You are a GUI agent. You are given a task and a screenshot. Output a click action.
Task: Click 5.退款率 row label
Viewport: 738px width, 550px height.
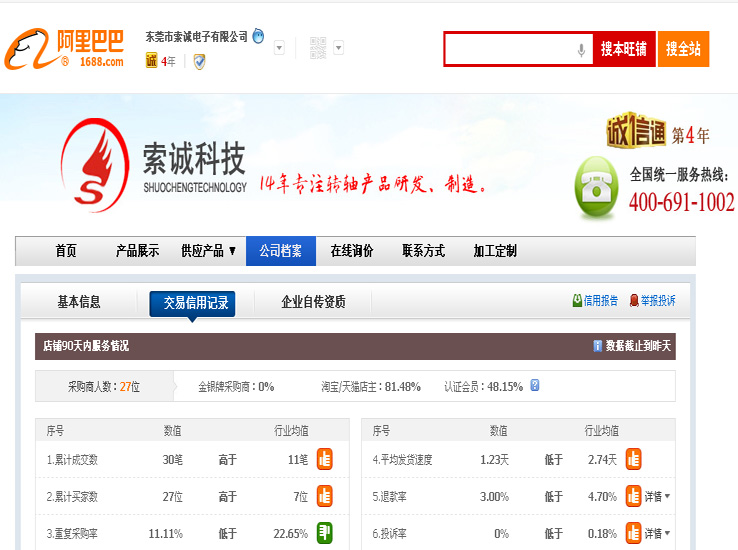point(390,496)
